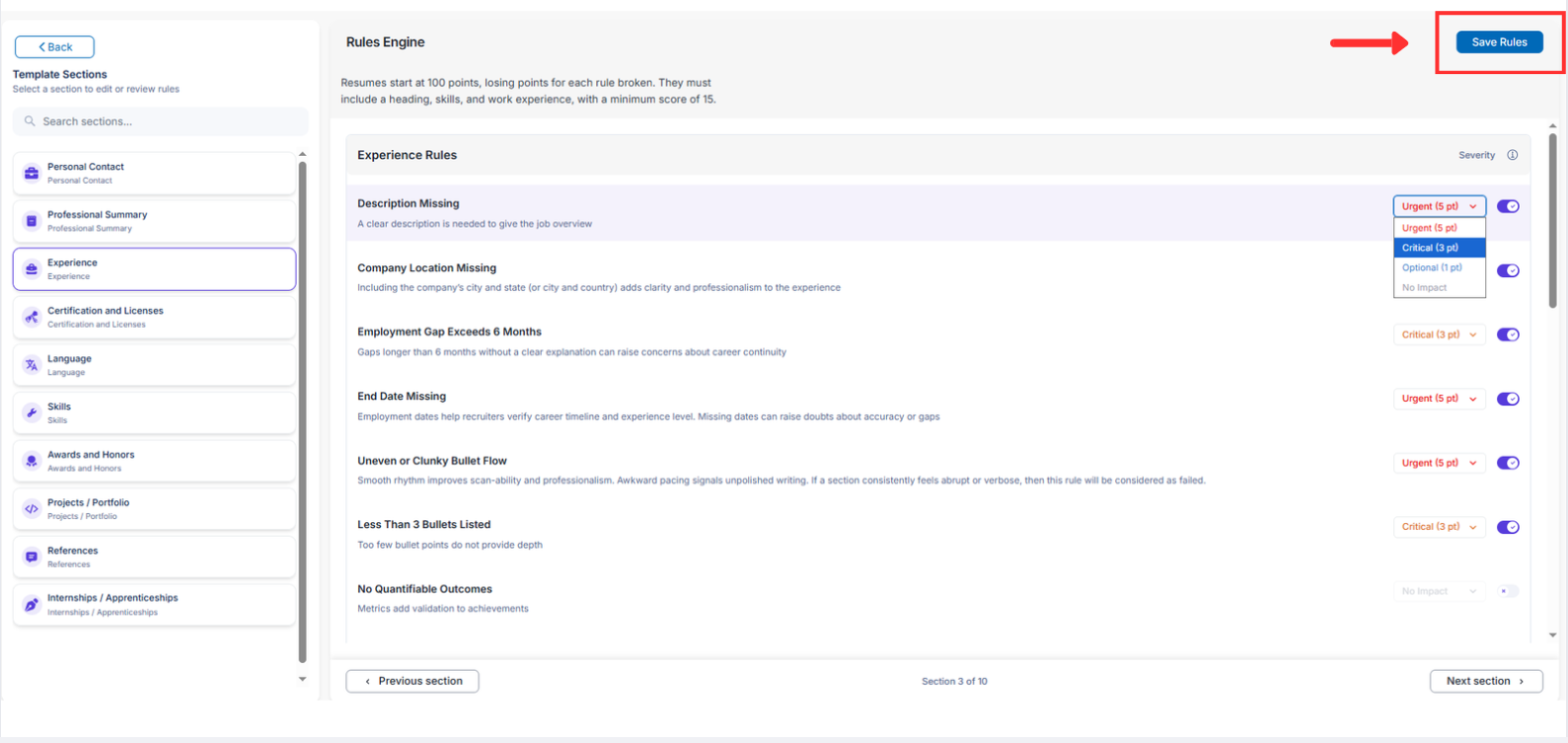Open severity dropdown for Employment Gap rule
Image resolution: width=1568 pixels, height=743 pixels.
(x=1439, y=334)
